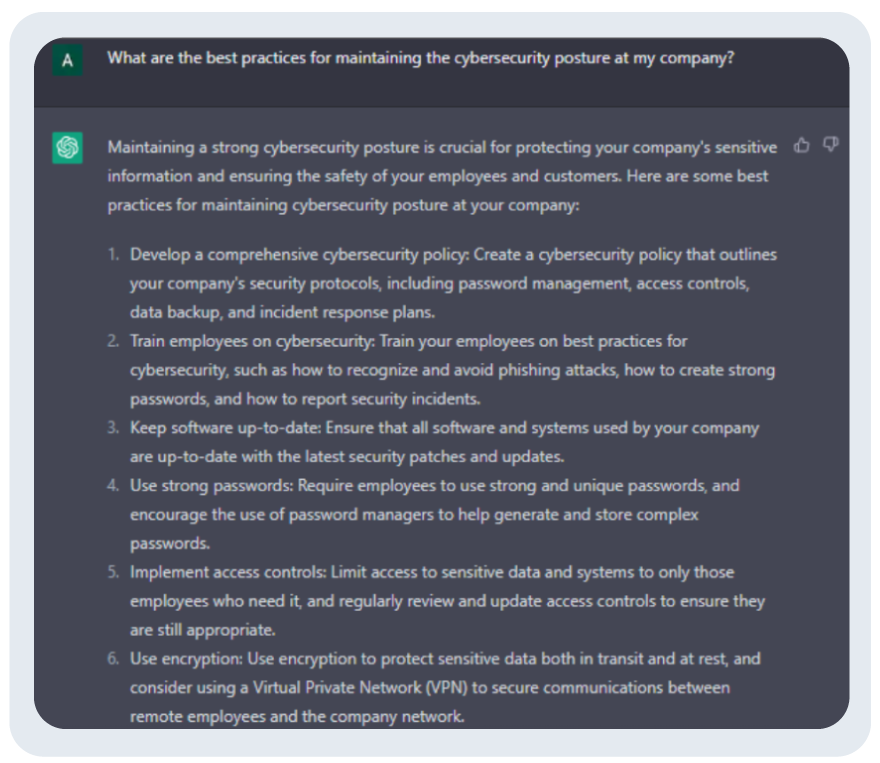Click the phrase 'are still appropriate' in item 5
Image resolution: width=880 pixels, height=763 pixels.
coord(202,630)
